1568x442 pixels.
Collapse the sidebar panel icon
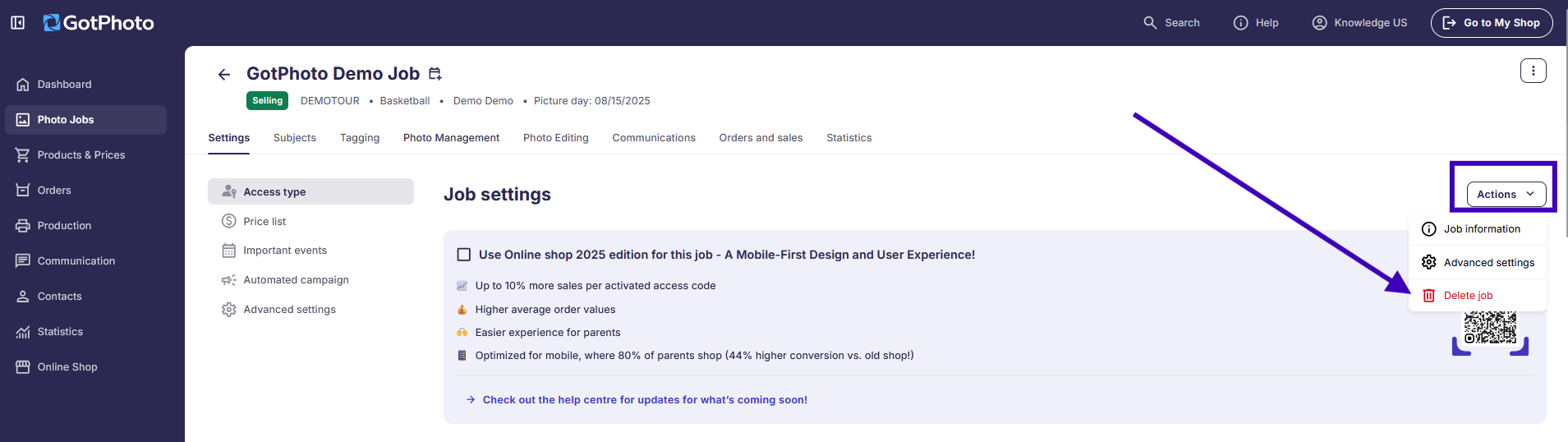[x=17, y=23]
